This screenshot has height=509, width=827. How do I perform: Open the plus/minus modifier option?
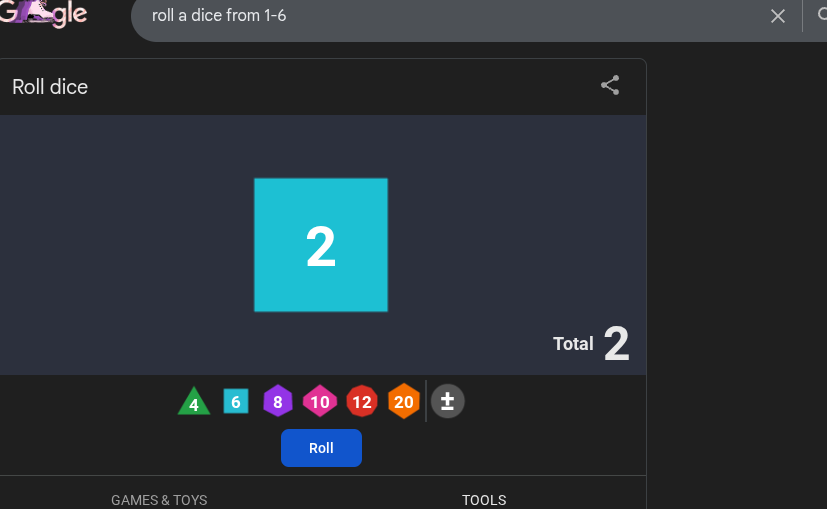tap(448, 402)
